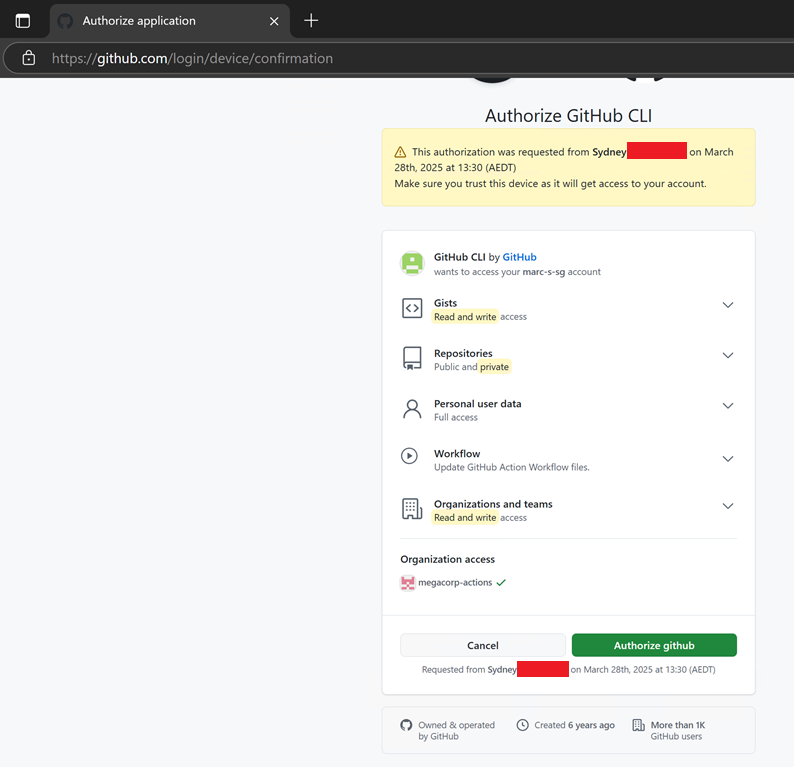Click the Repositories permission title

click(463, 353)
